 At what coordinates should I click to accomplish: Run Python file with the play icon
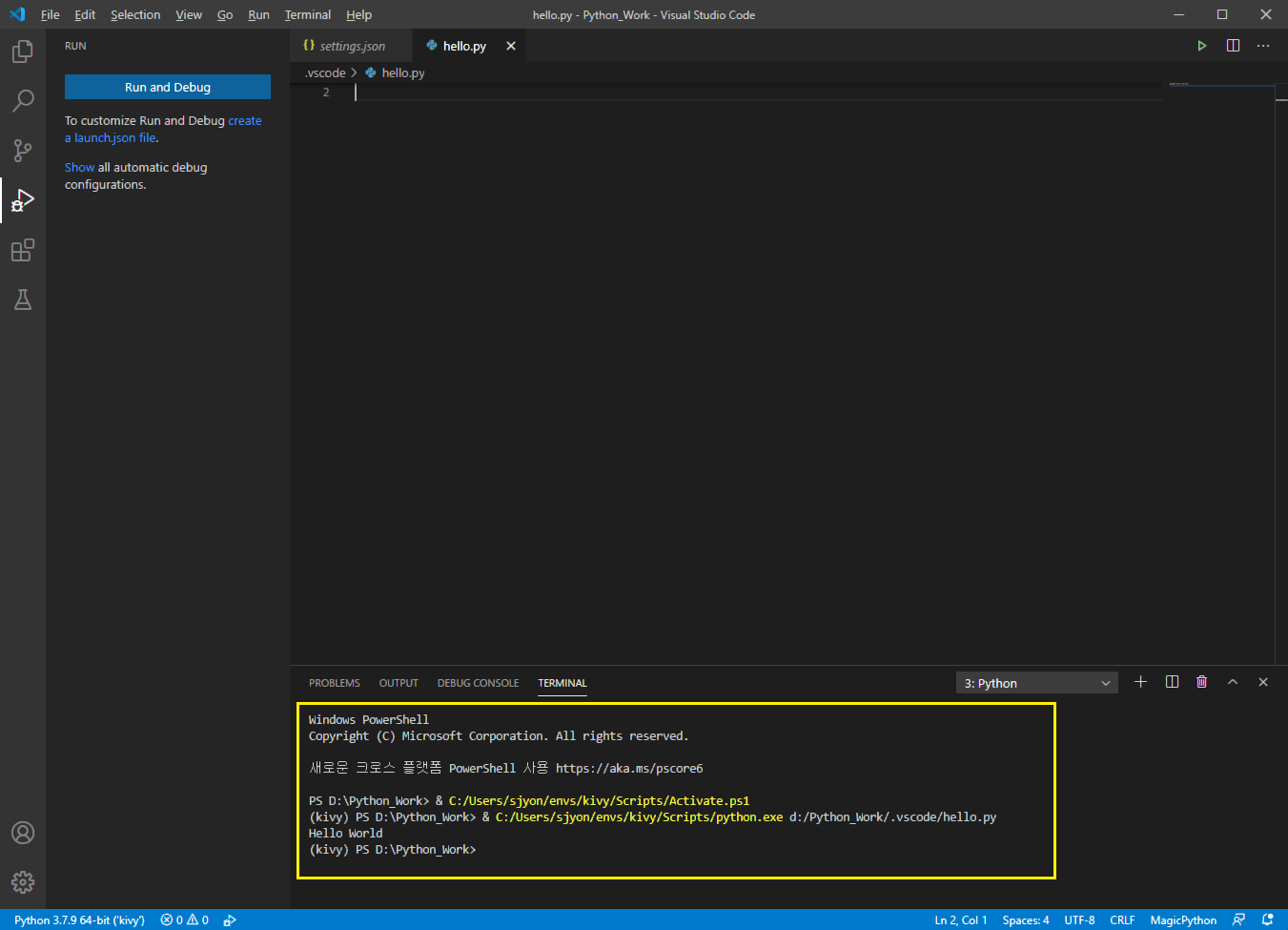click(x=1202, y=46)
